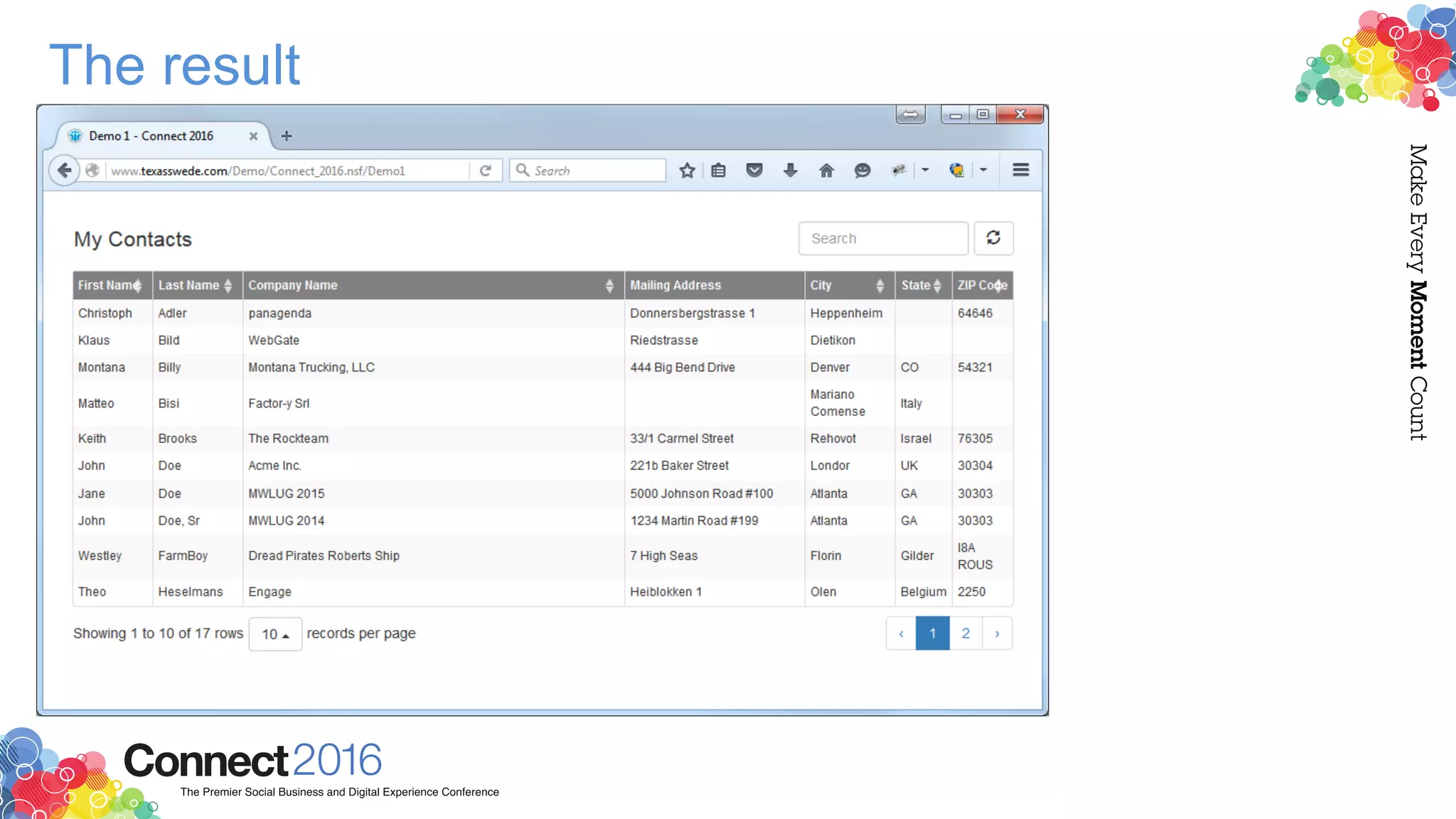The height and width of the screenshot is (819, 1456).
Task: Open the downloads arrow icon
Action: [x=790, y=171]
